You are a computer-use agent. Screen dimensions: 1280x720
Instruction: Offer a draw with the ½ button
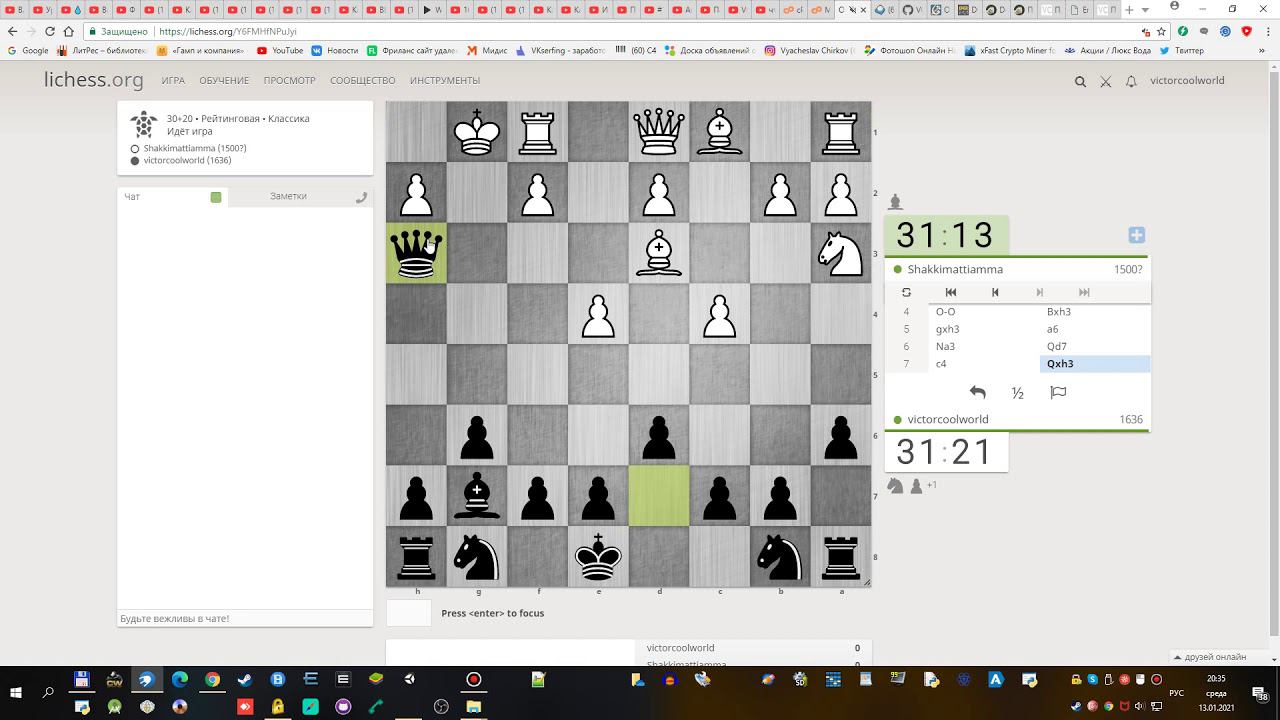(x=1018, y=393)
